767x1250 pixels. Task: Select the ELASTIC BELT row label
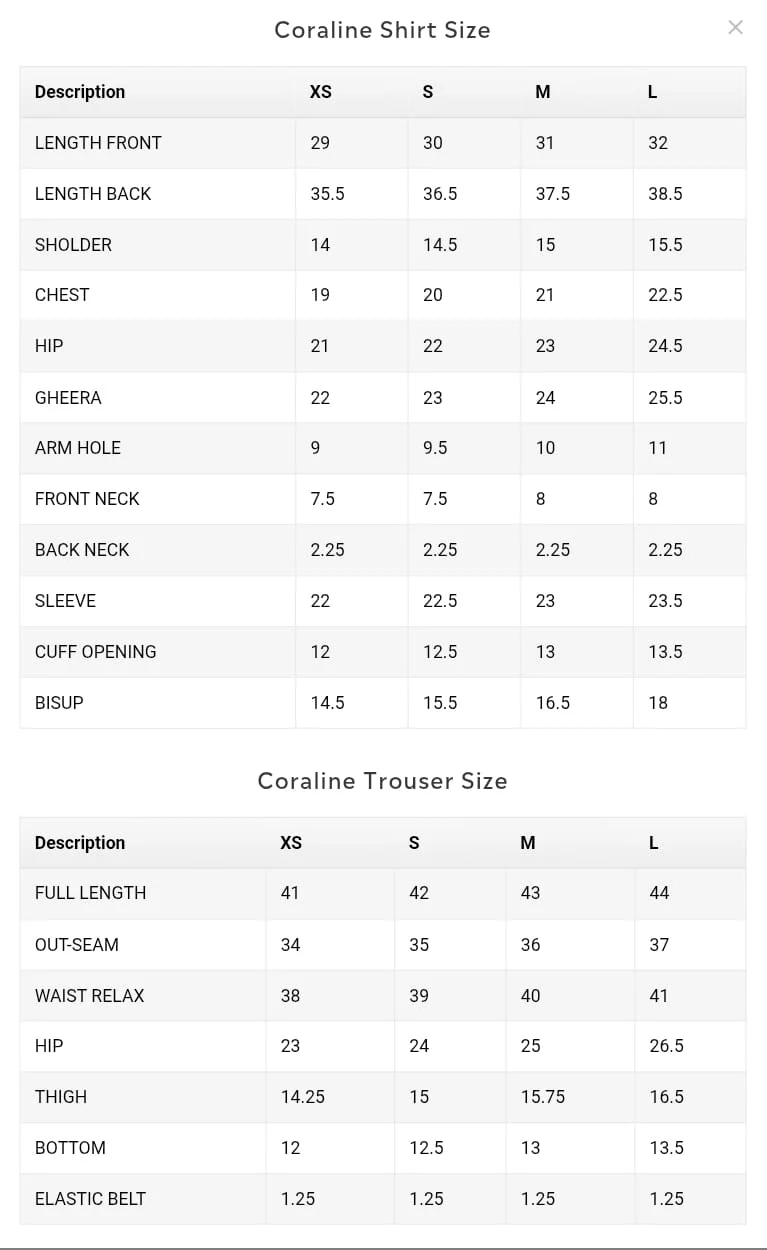coord(90,1199)
